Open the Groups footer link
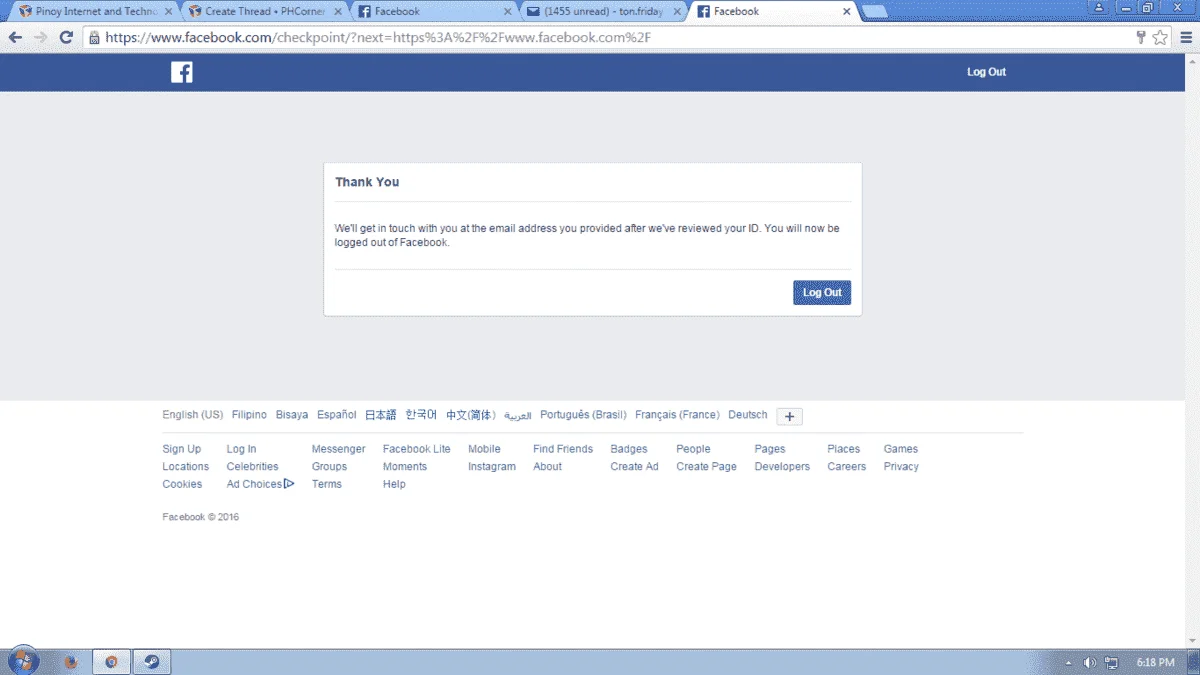Image resolution: width=1200 pixels, height=675 pixels. click(329, 467)
